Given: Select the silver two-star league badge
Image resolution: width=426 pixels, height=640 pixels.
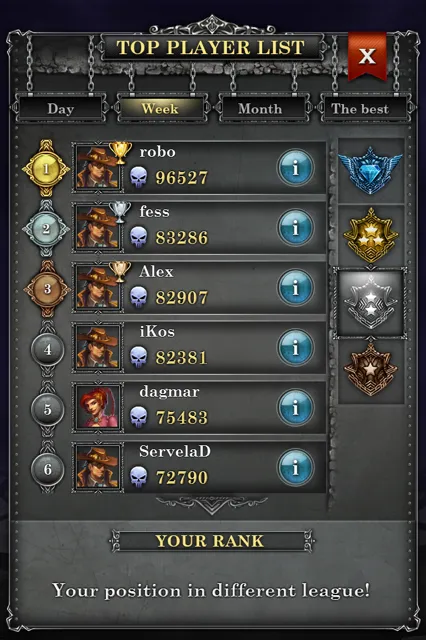Looking at the screenshot, I should 371,303.
